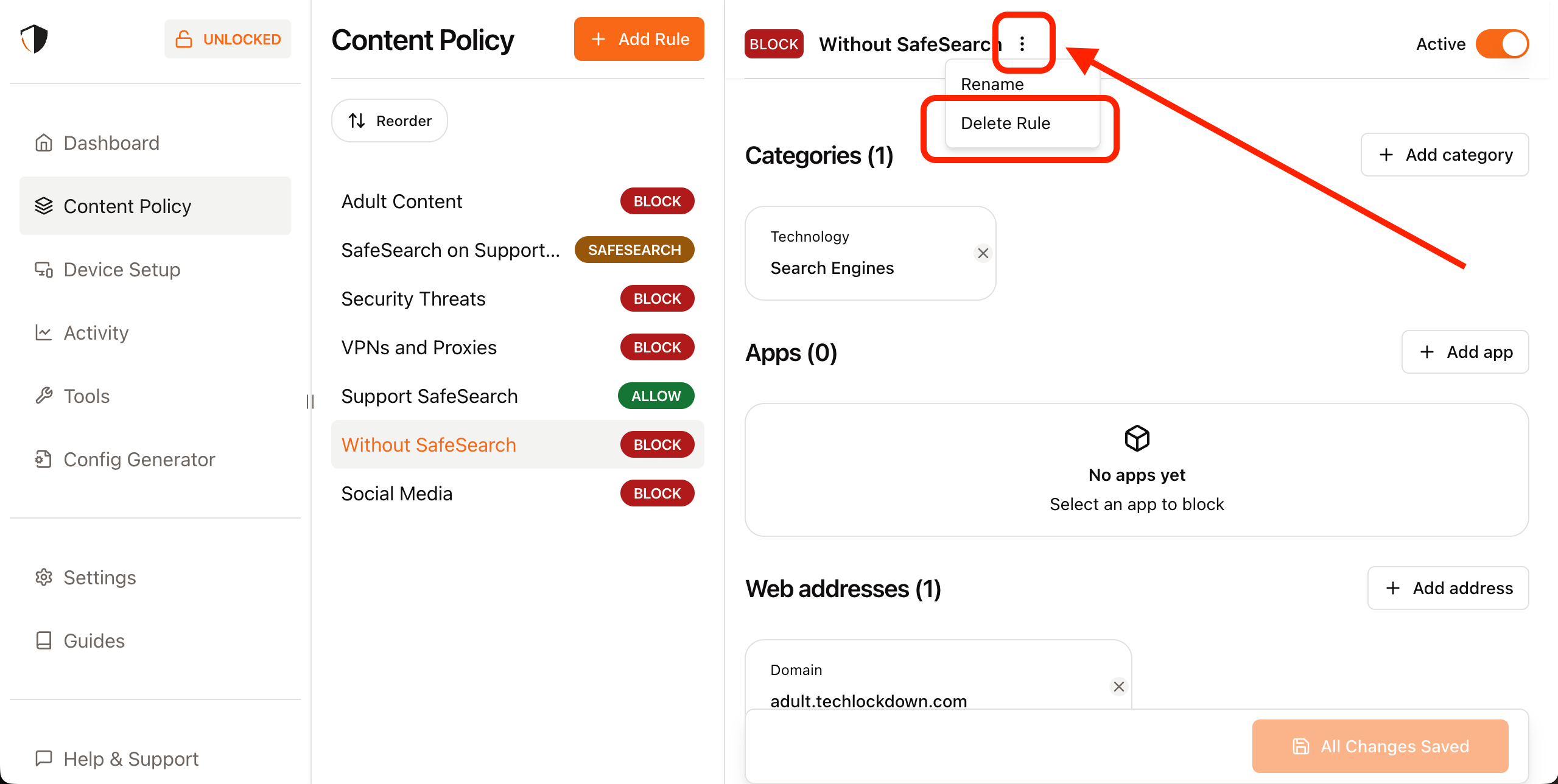This screenshot has height=784, width=1558.
Task: Click the Reorder rules button
Action: tap(390, 121)
